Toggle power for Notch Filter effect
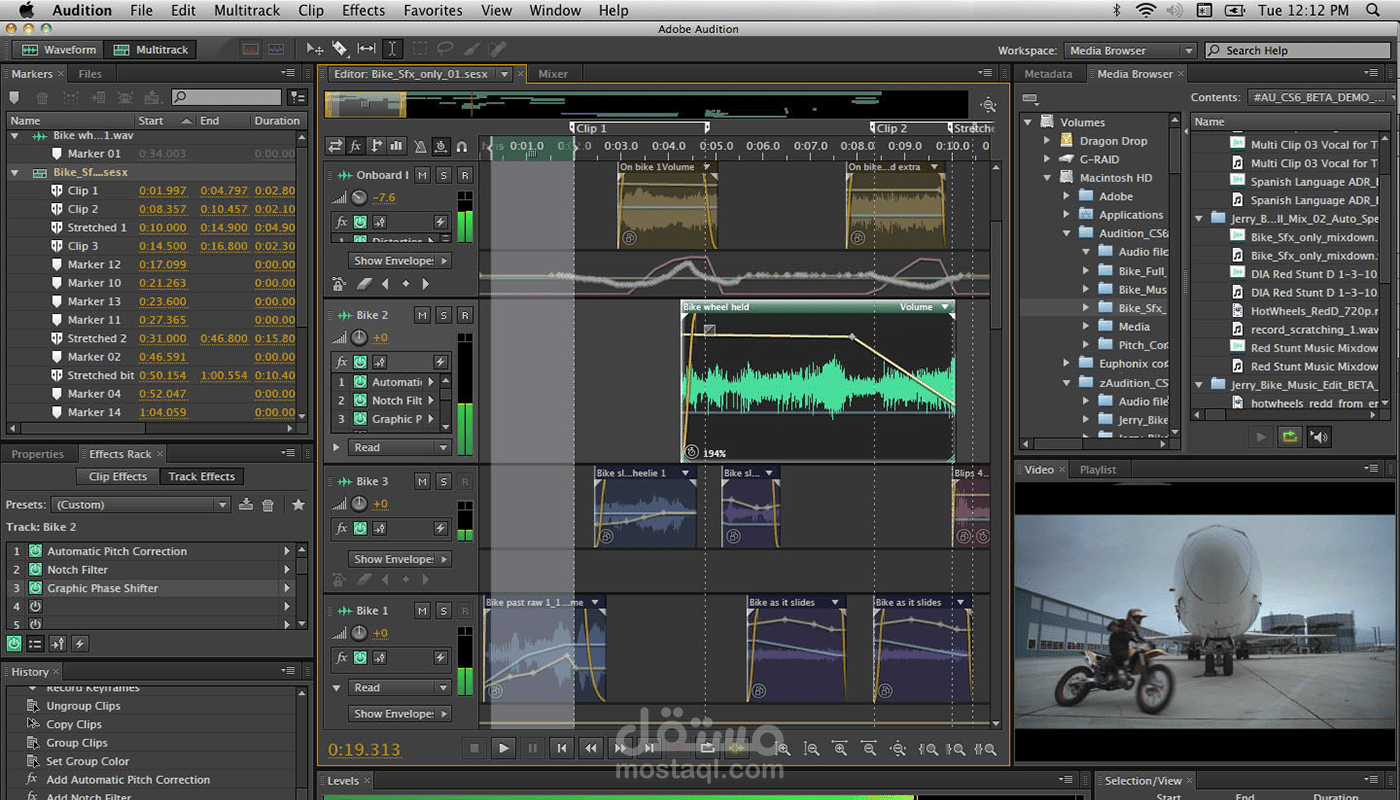The image size is (1400, 800). point(36,570)
